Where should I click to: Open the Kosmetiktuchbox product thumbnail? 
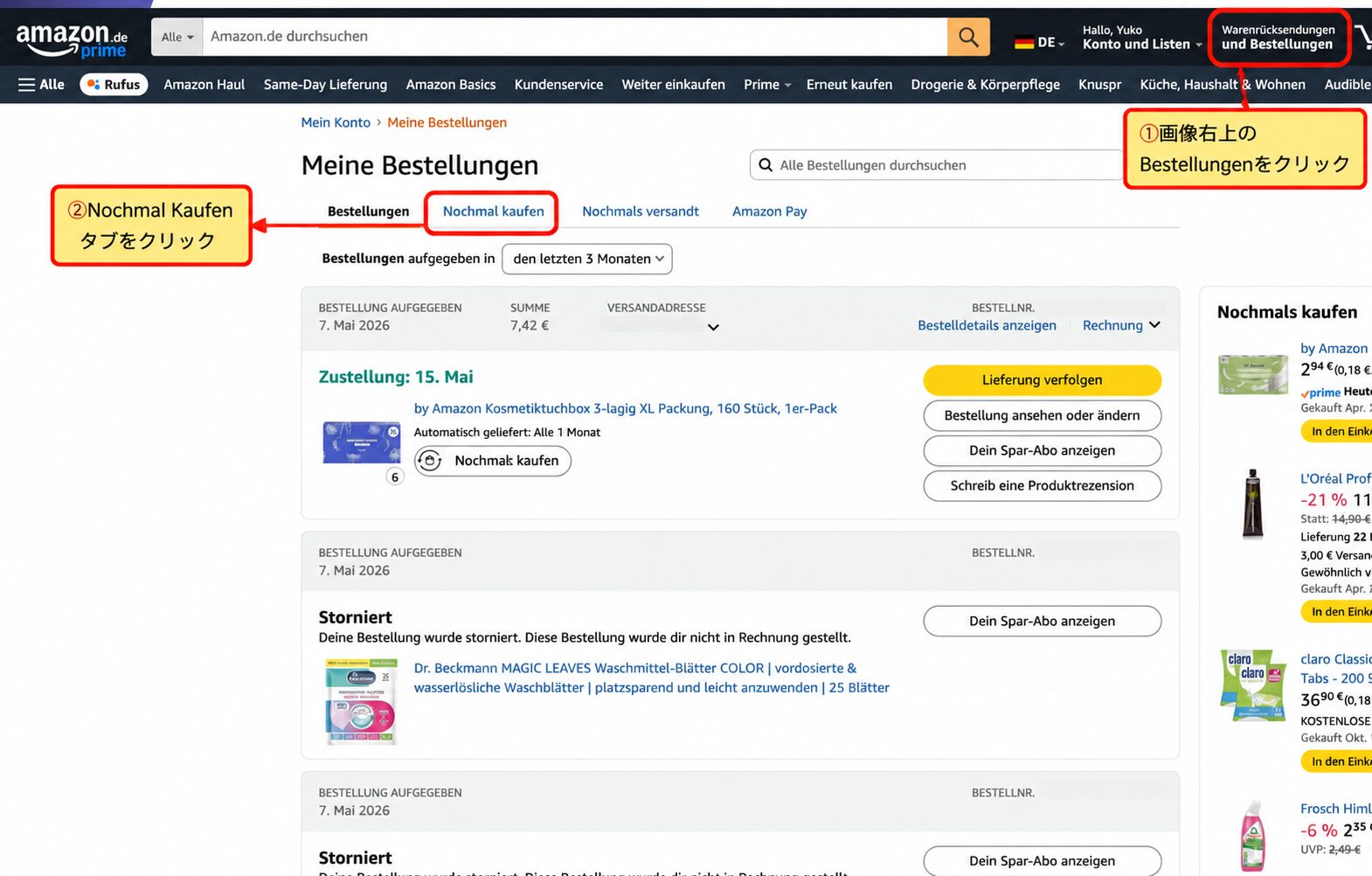361,442
